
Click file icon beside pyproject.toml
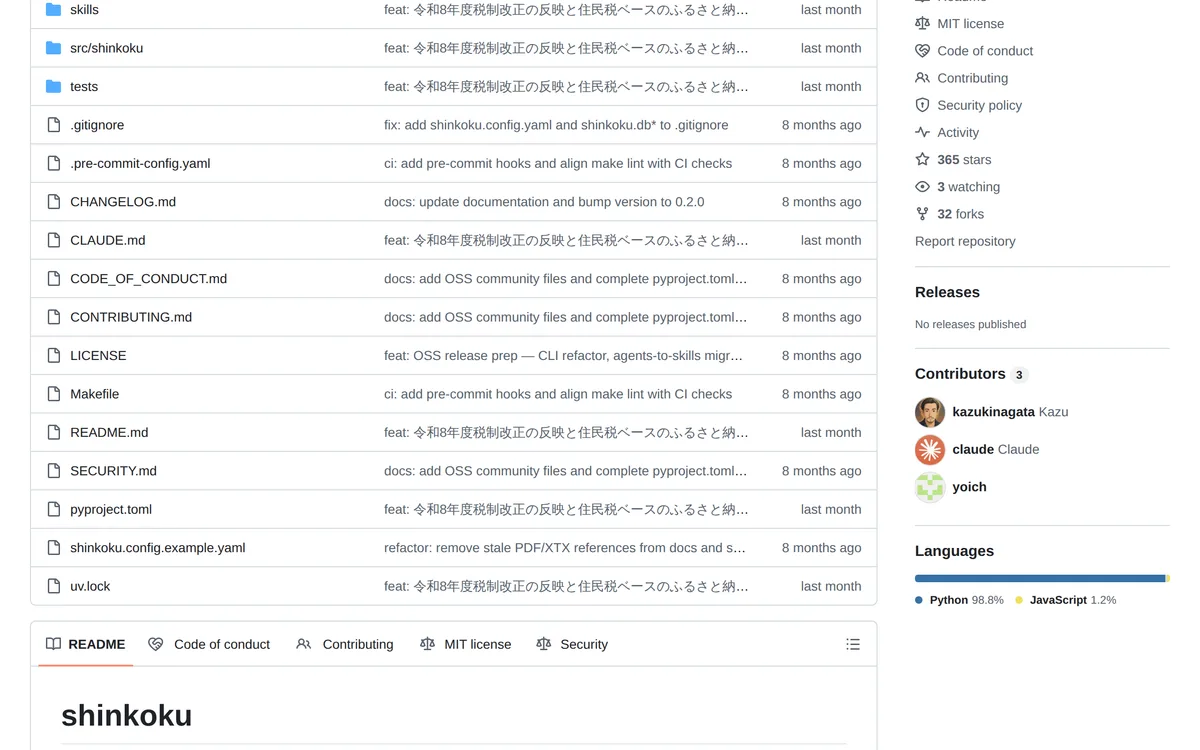pyautogui.click(x=54, y=509)
